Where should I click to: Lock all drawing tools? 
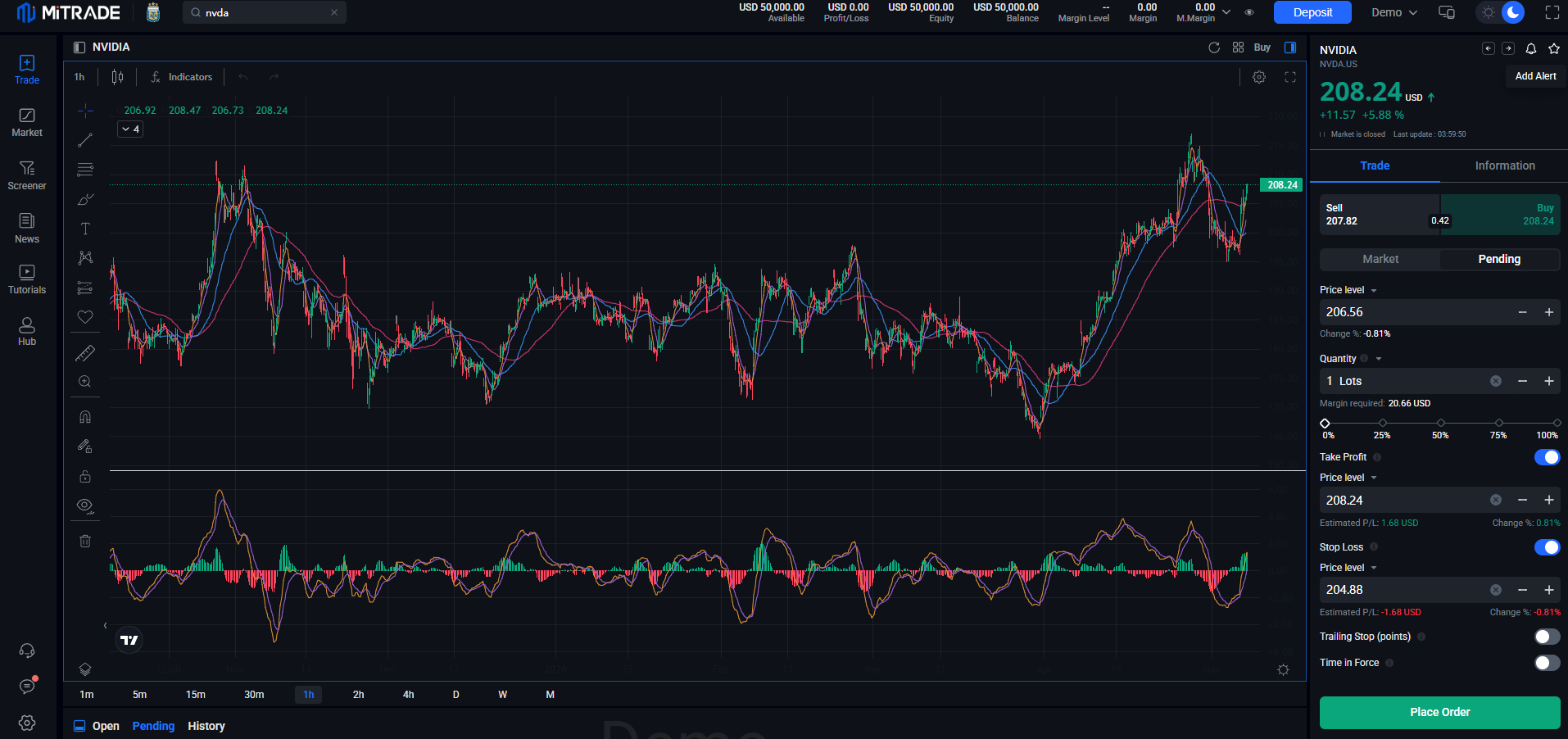coord(85,476)
